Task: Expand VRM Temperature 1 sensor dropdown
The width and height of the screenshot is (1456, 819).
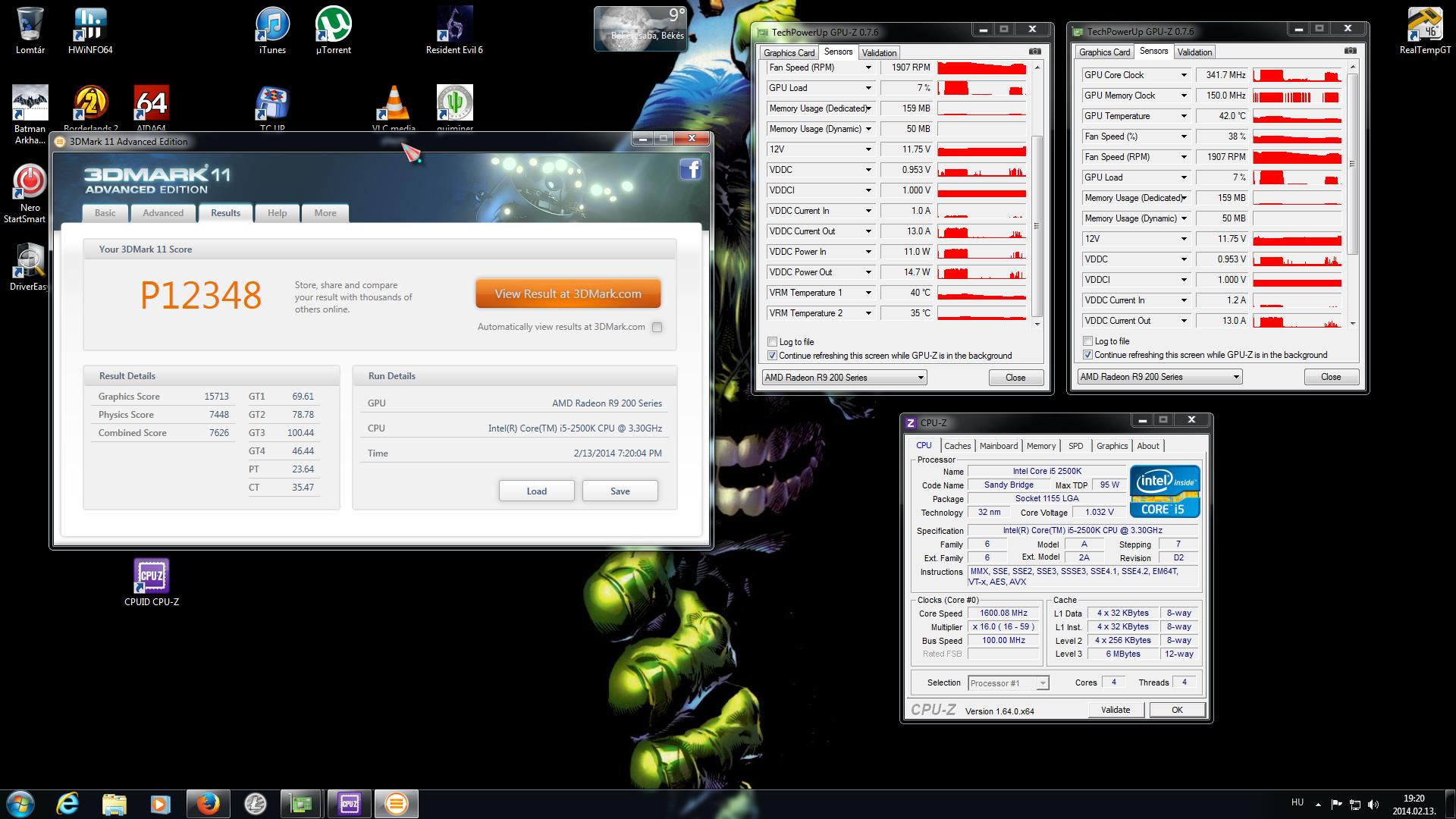Action: pos(868,293)
